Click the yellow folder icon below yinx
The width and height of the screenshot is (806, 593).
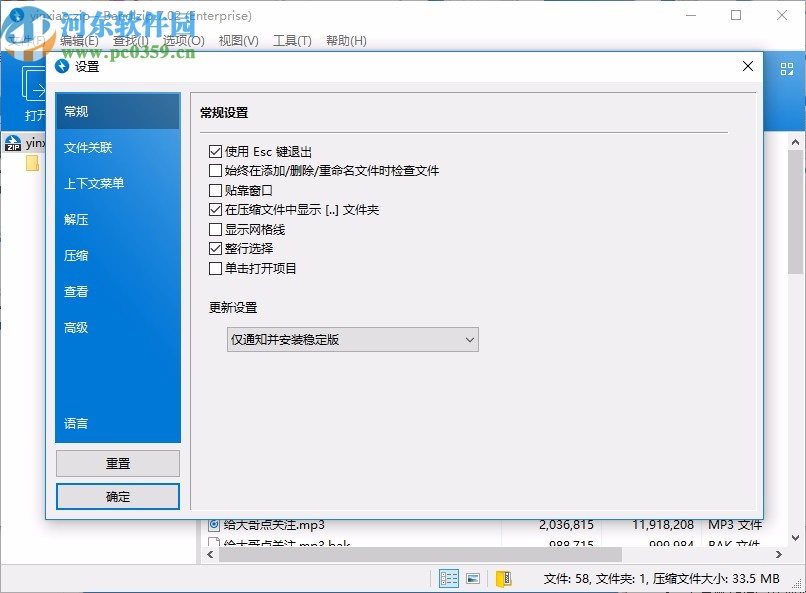click(x=33, y=163)
